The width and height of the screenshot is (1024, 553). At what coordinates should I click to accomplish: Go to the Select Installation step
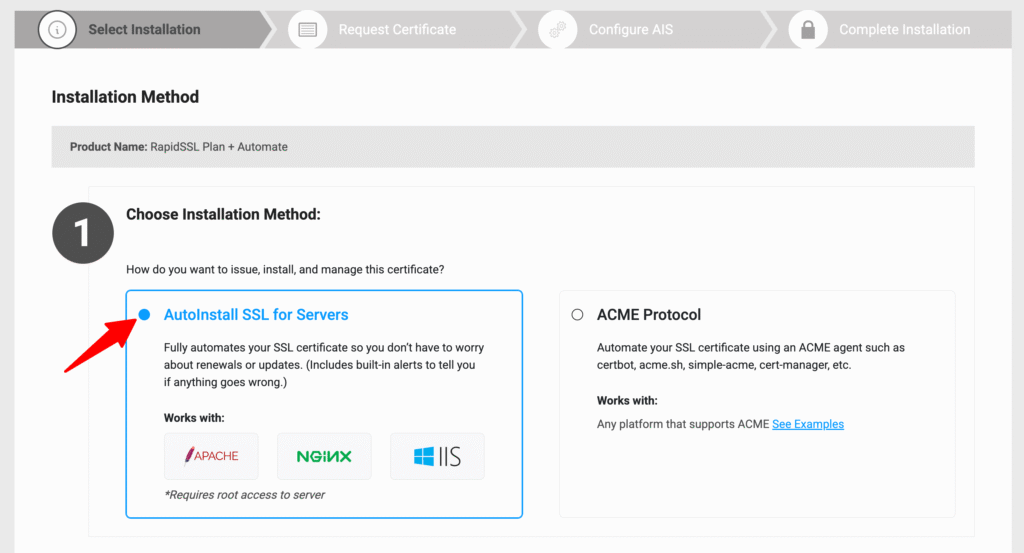144,29
